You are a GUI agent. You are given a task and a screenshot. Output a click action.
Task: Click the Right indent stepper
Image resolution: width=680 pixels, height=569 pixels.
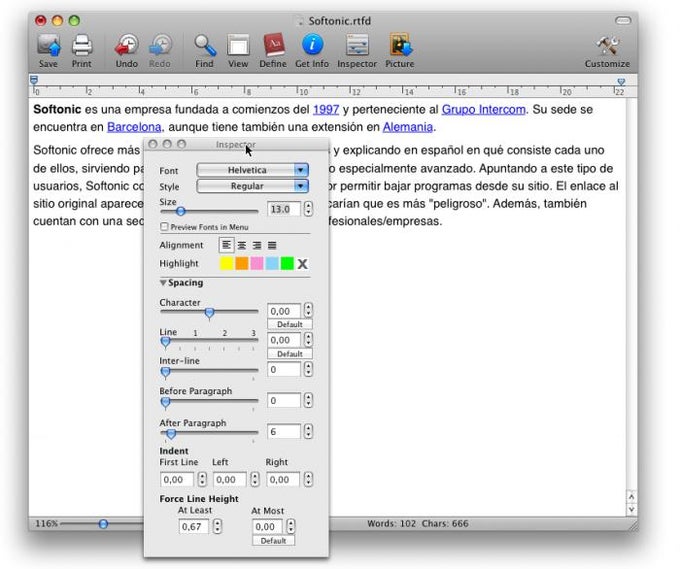point(308,479)
